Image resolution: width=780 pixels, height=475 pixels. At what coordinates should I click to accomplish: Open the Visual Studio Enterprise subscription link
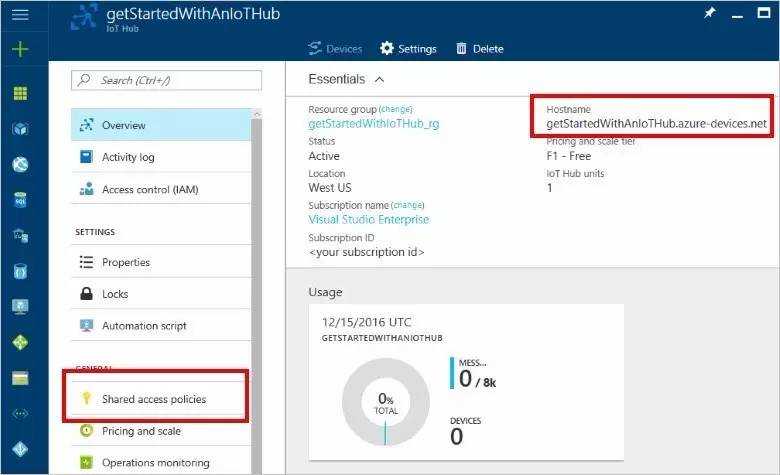pos(369,219)
